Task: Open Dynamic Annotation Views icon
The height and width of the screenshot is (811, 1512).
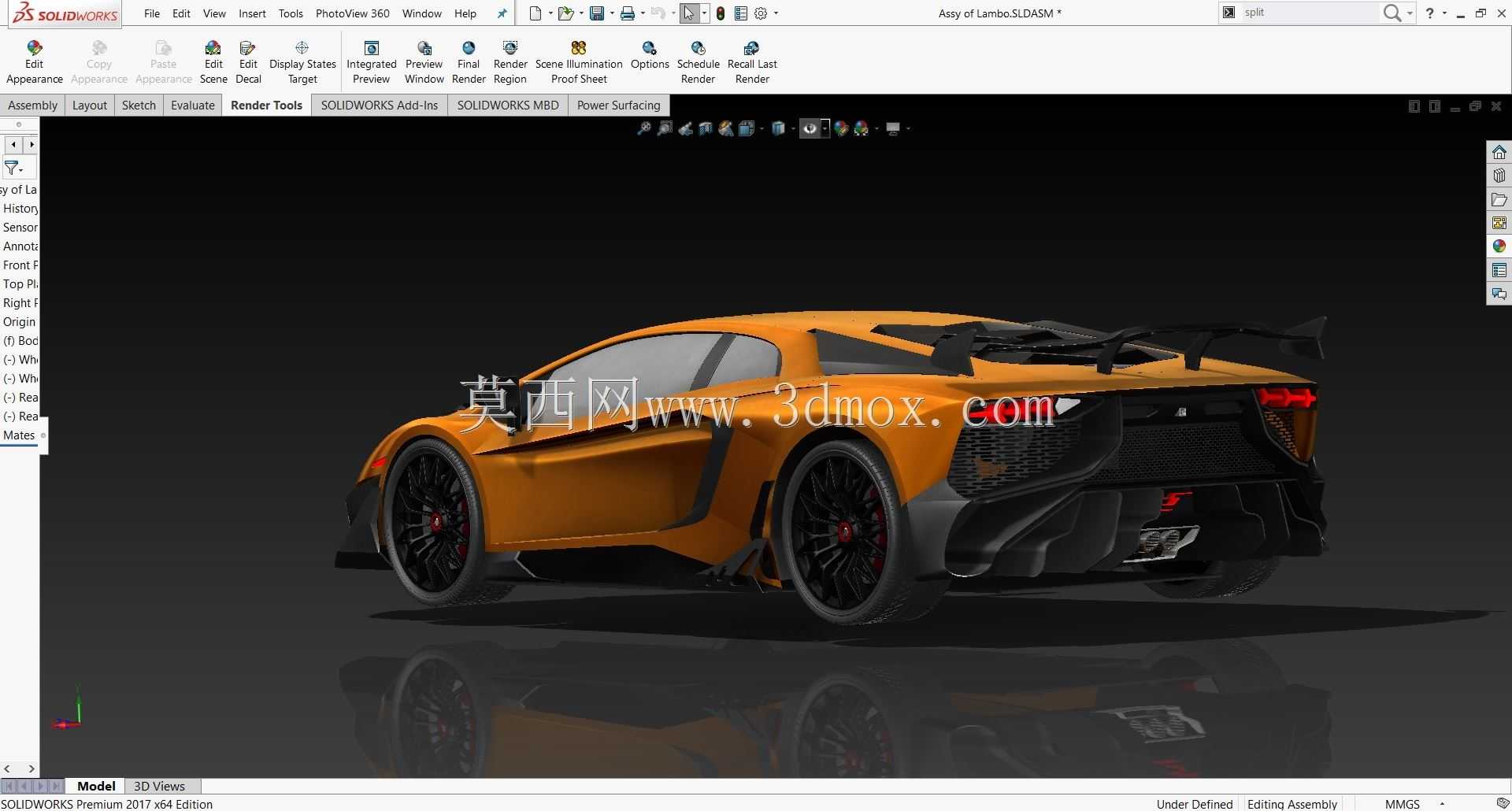Action: 726,128
